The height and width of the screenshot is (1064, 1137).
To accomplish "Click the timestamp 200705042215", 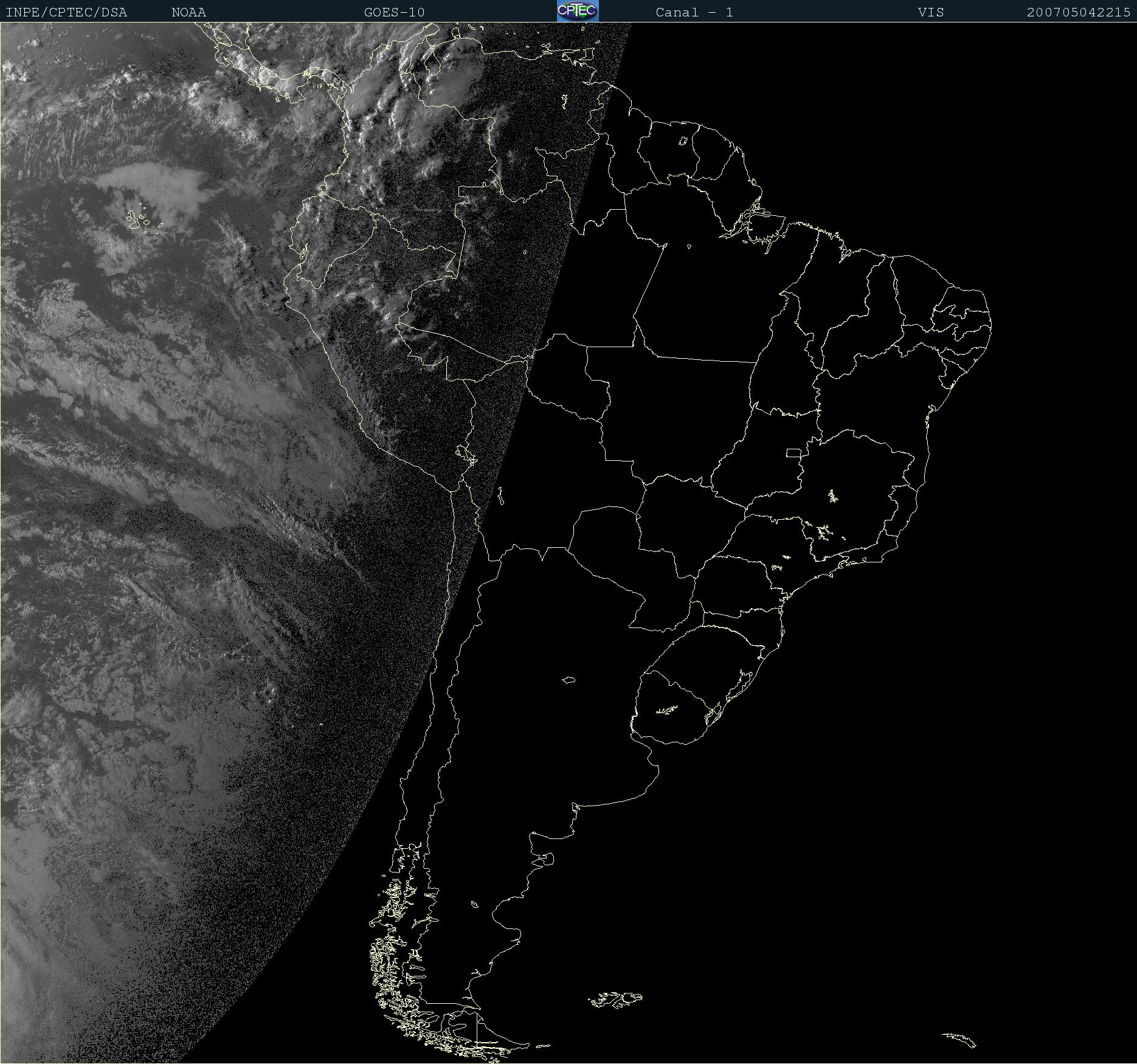I will coord(1079,12).
